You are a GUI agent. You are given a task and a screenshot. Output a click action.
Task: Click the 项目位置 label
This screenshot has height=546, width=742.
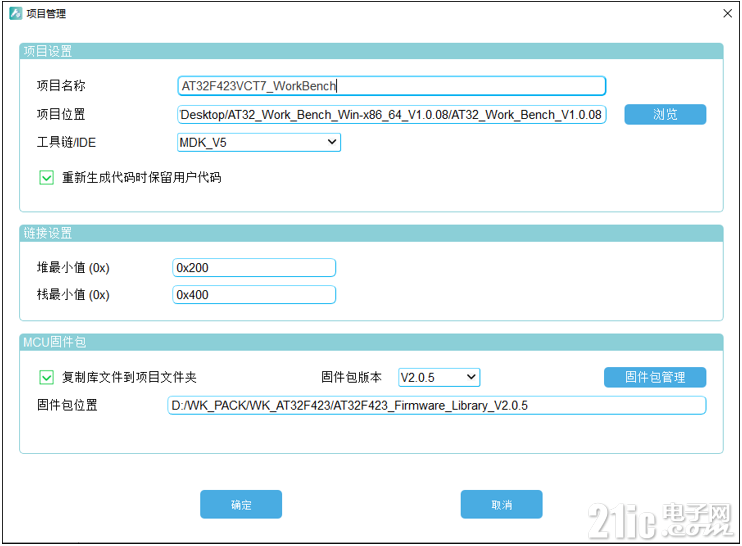pos(61,114)
